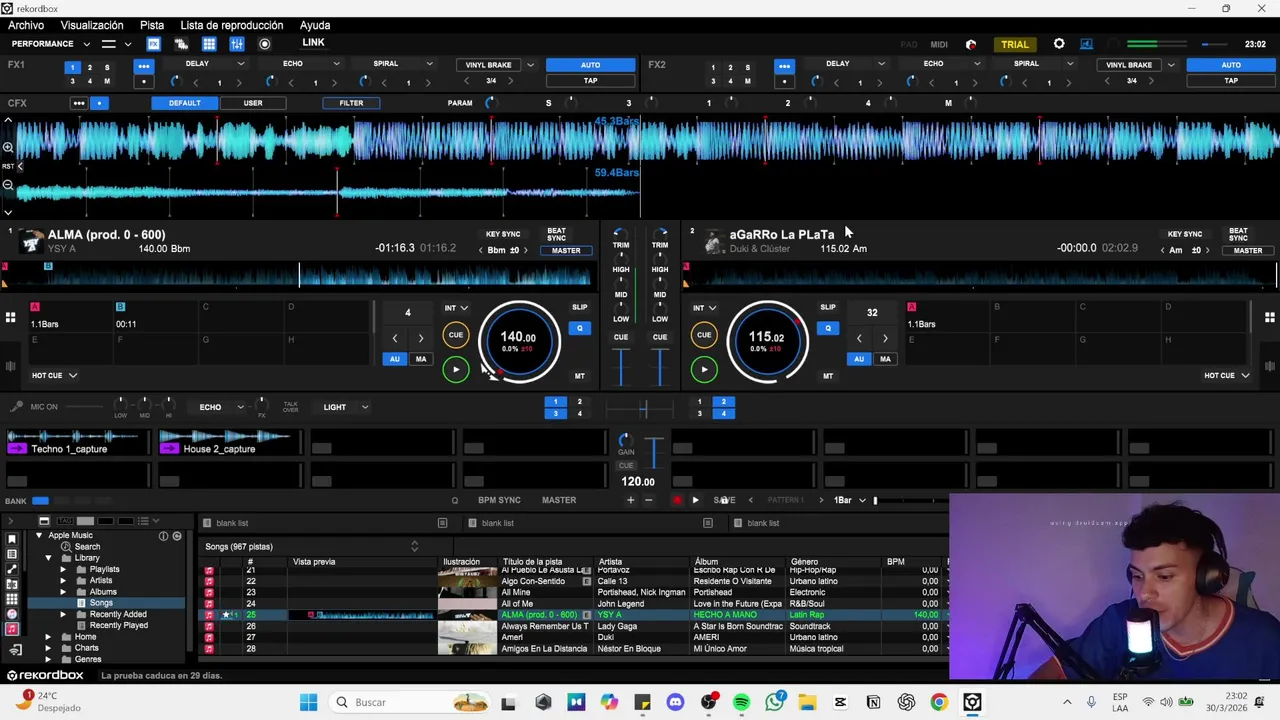Refresh the Apple Music library icon
This screenshot has height=720, width=1280.
177,536
